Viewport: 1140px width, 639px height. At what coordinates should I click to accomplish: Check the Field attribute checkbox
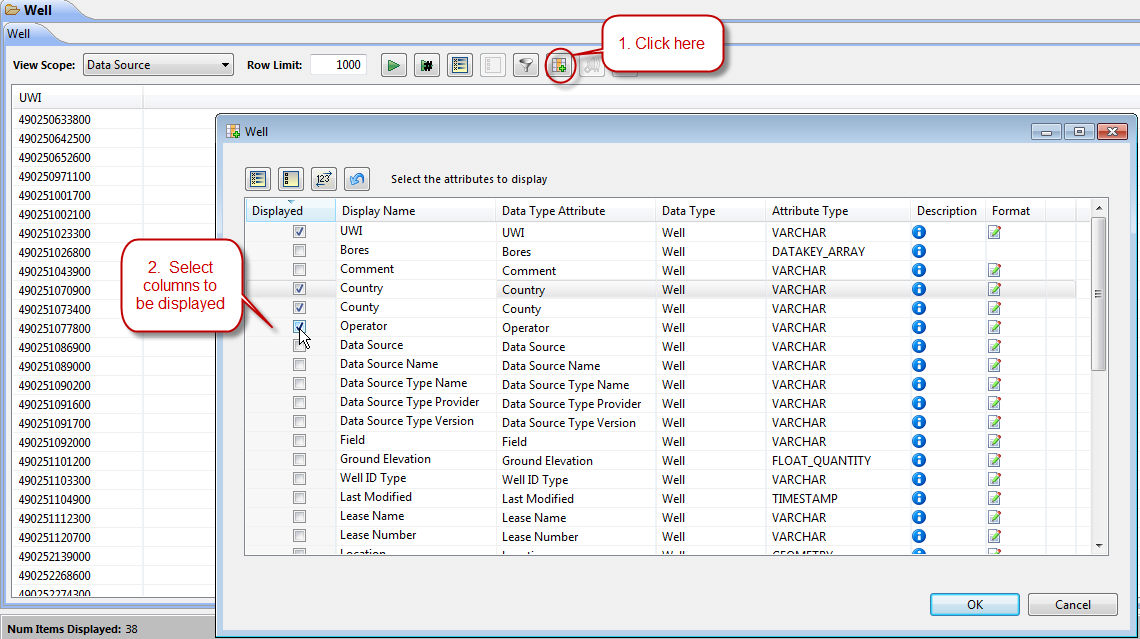299,441
